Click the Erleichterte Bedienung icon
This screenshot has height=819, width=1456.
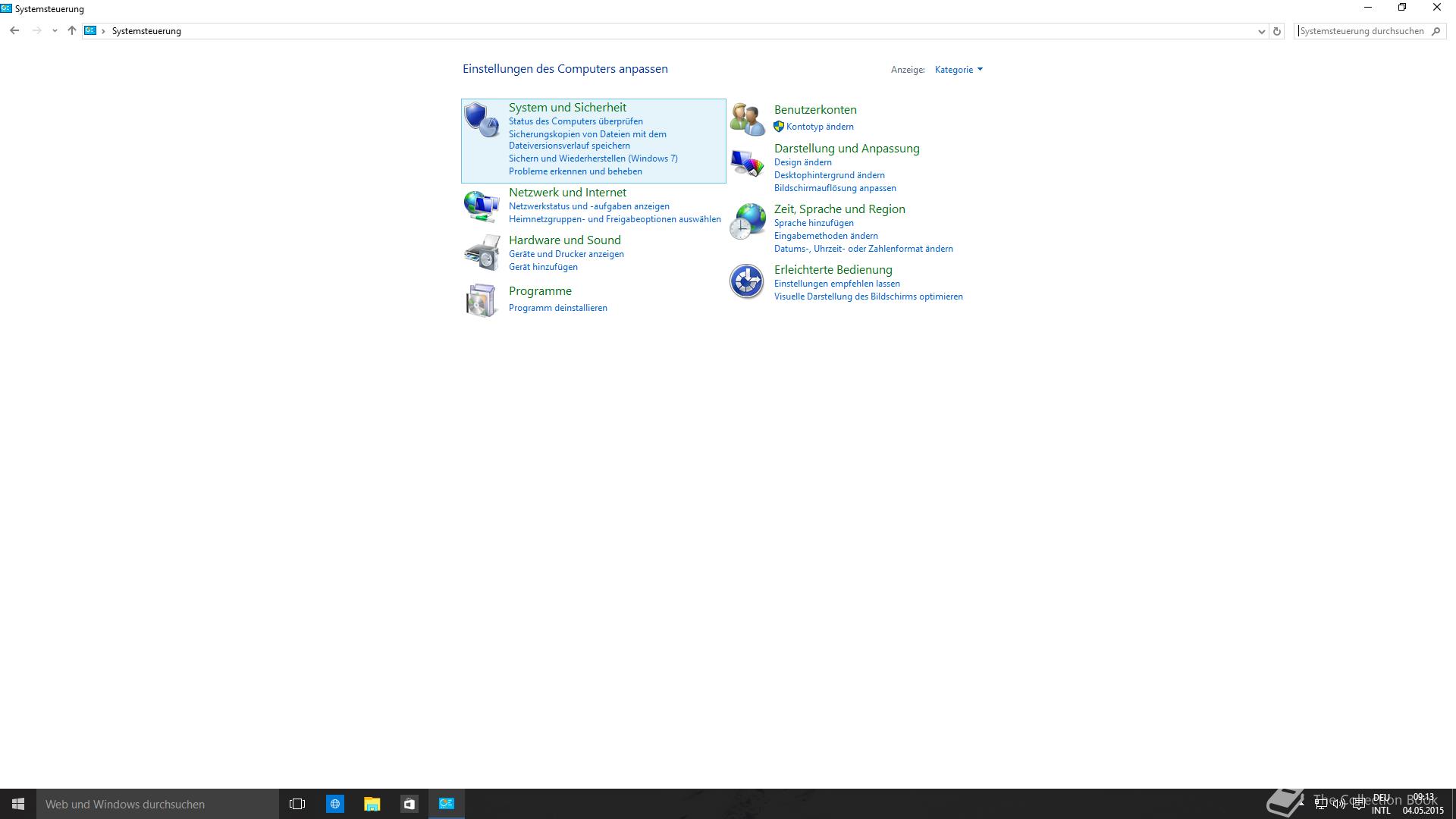tap(747, 281)
